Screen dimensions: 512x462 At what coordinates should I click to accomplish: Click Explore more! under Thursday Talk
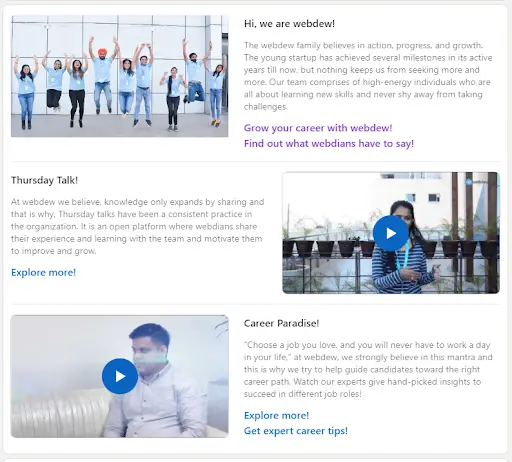[44, 272]
